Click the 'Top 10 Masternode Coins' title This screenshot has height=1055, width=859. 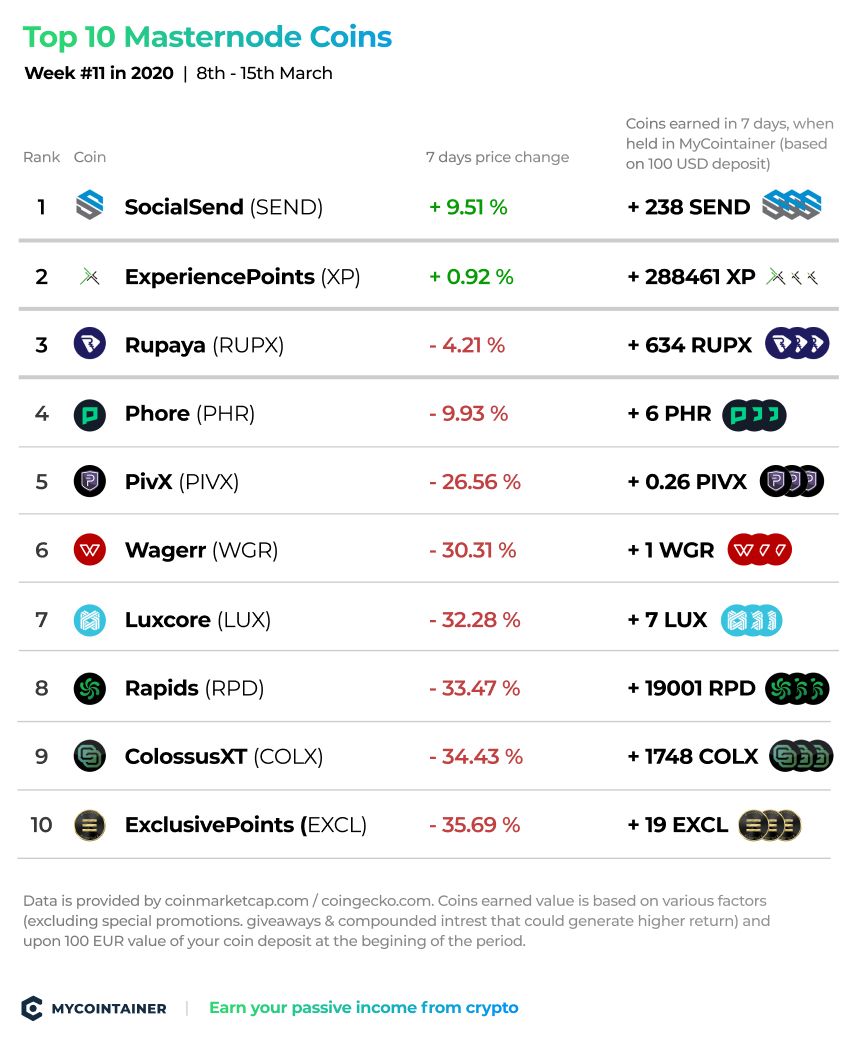(207, 37)
